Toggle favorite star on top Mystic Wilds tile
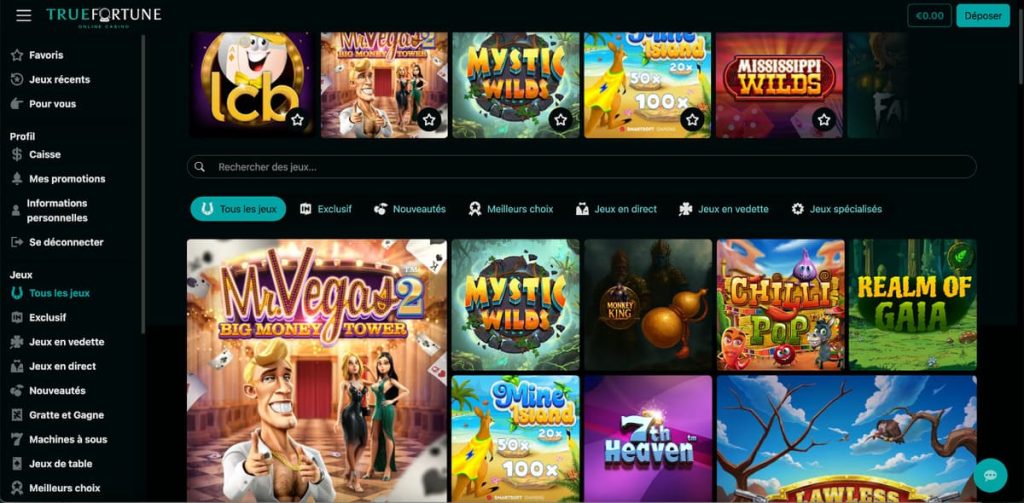The width and height of the screenshot is (1024, 503). (x=560, y=120)
